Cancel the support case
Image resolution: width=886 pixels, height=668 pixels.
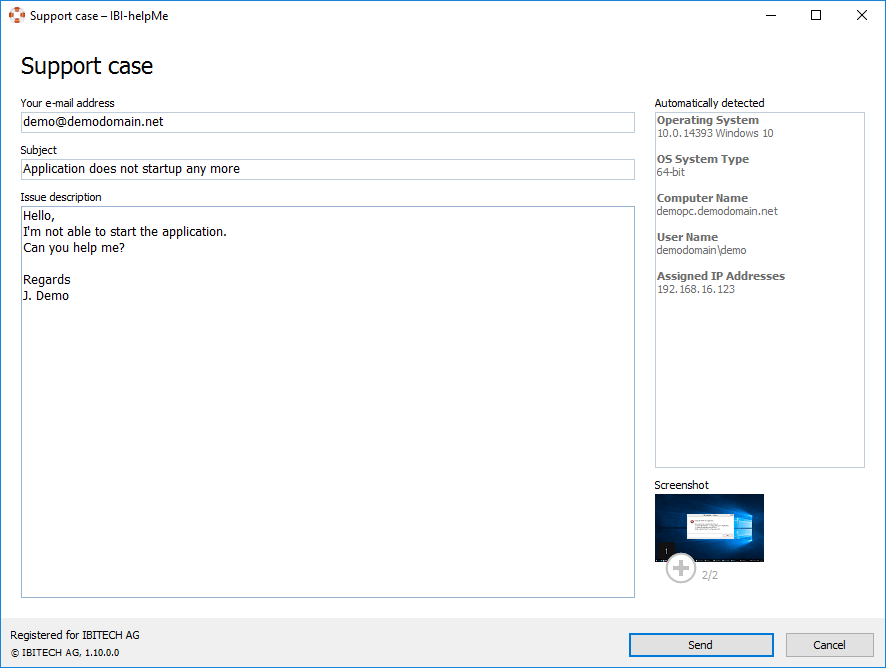tap(829, 645)
